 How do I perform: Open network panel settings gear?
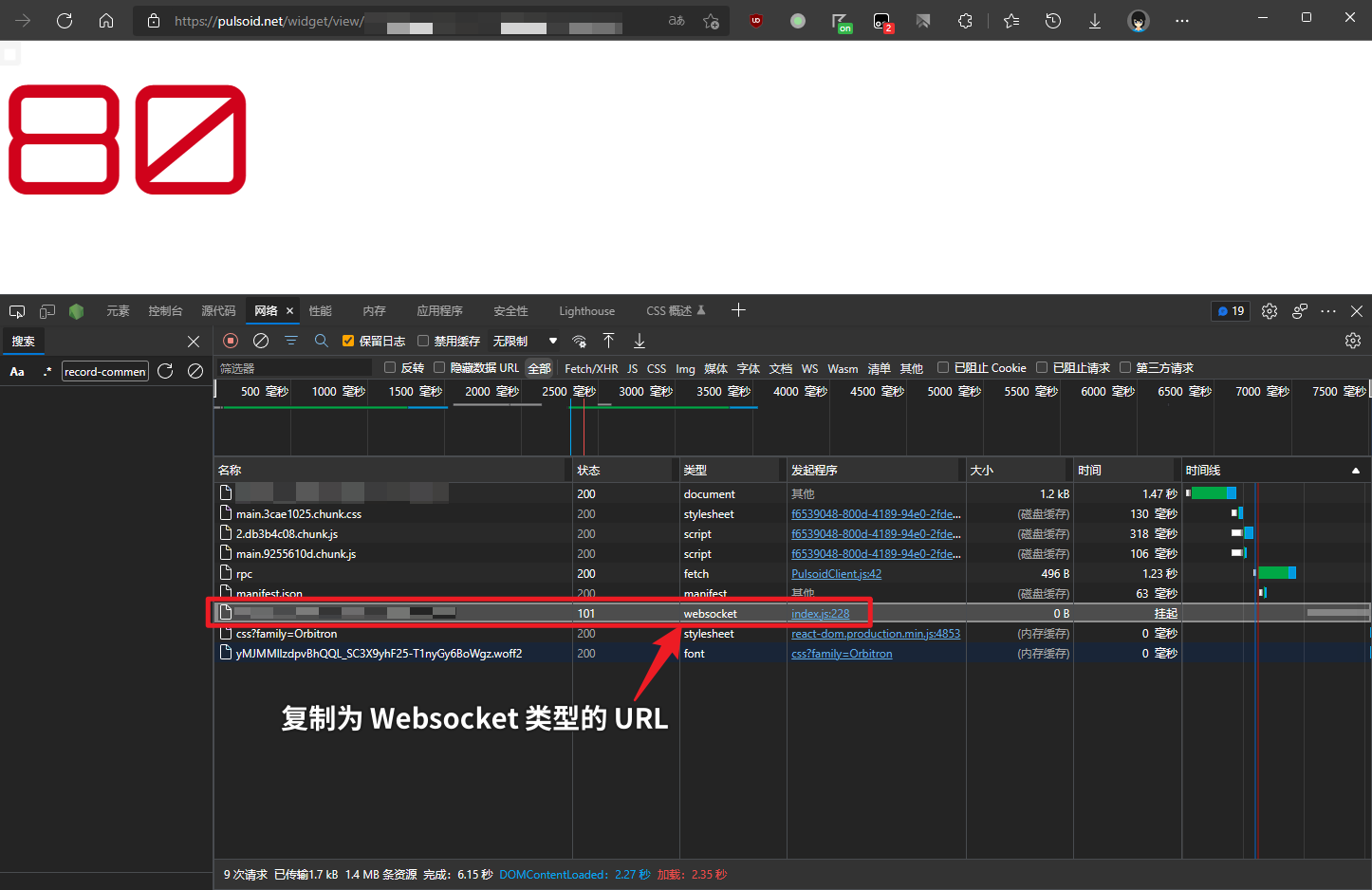(1353, 341)
